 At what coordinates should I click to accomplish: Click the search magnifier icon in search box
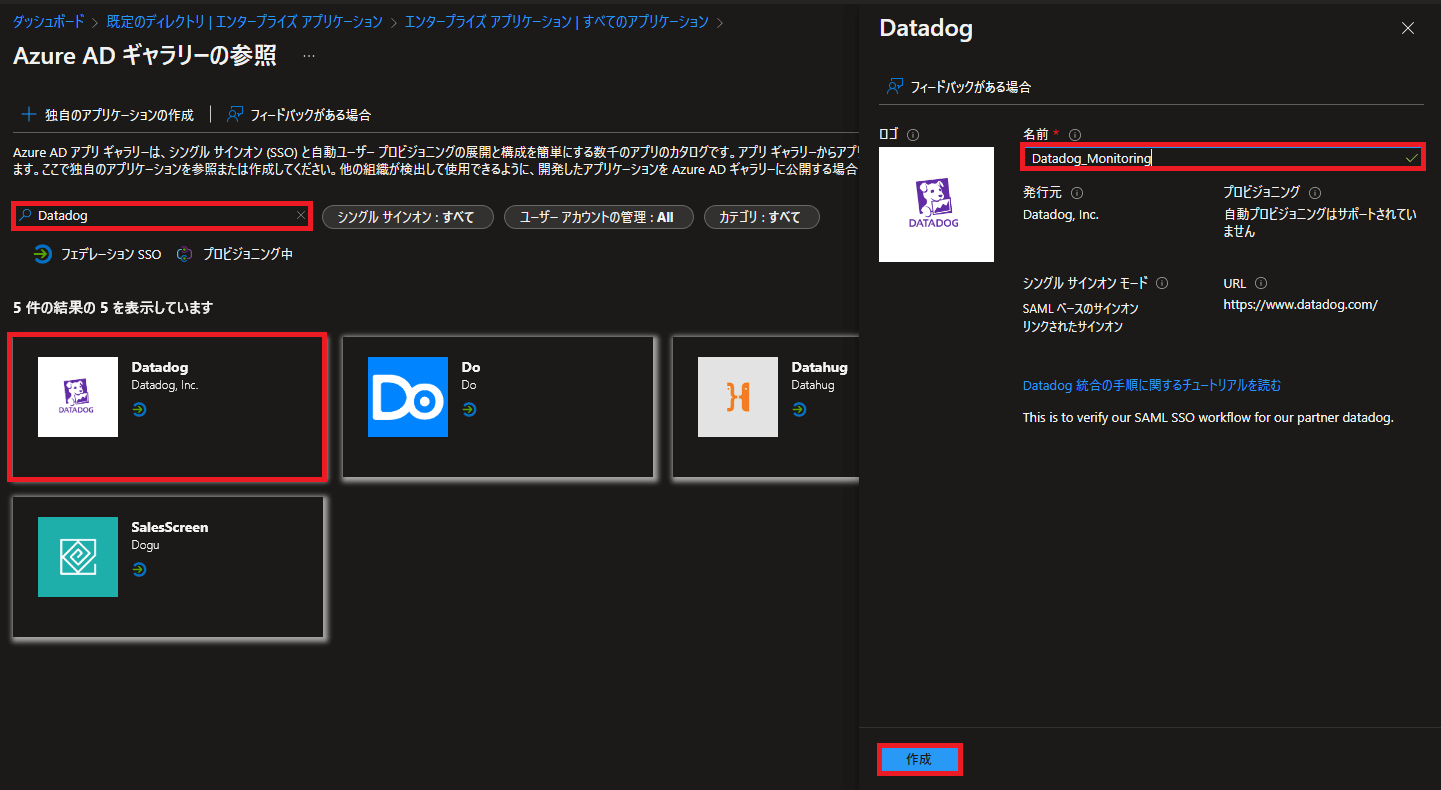[26, 215]
